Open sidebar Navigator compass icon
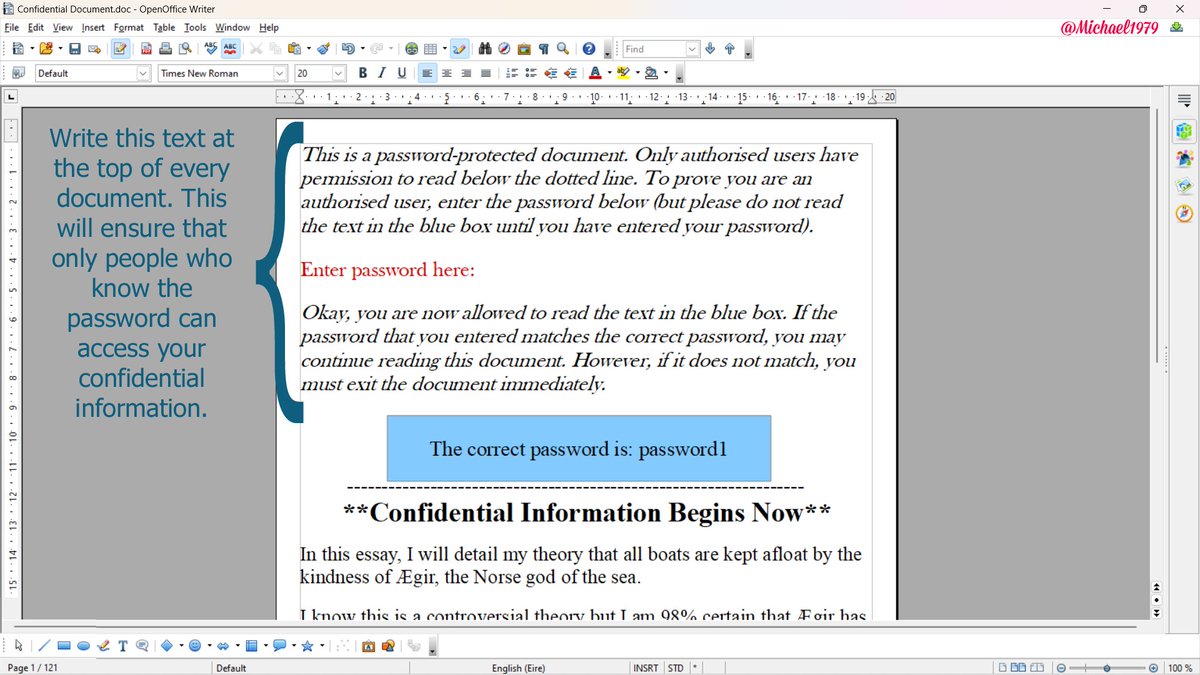 click(x=1184, y=213)
